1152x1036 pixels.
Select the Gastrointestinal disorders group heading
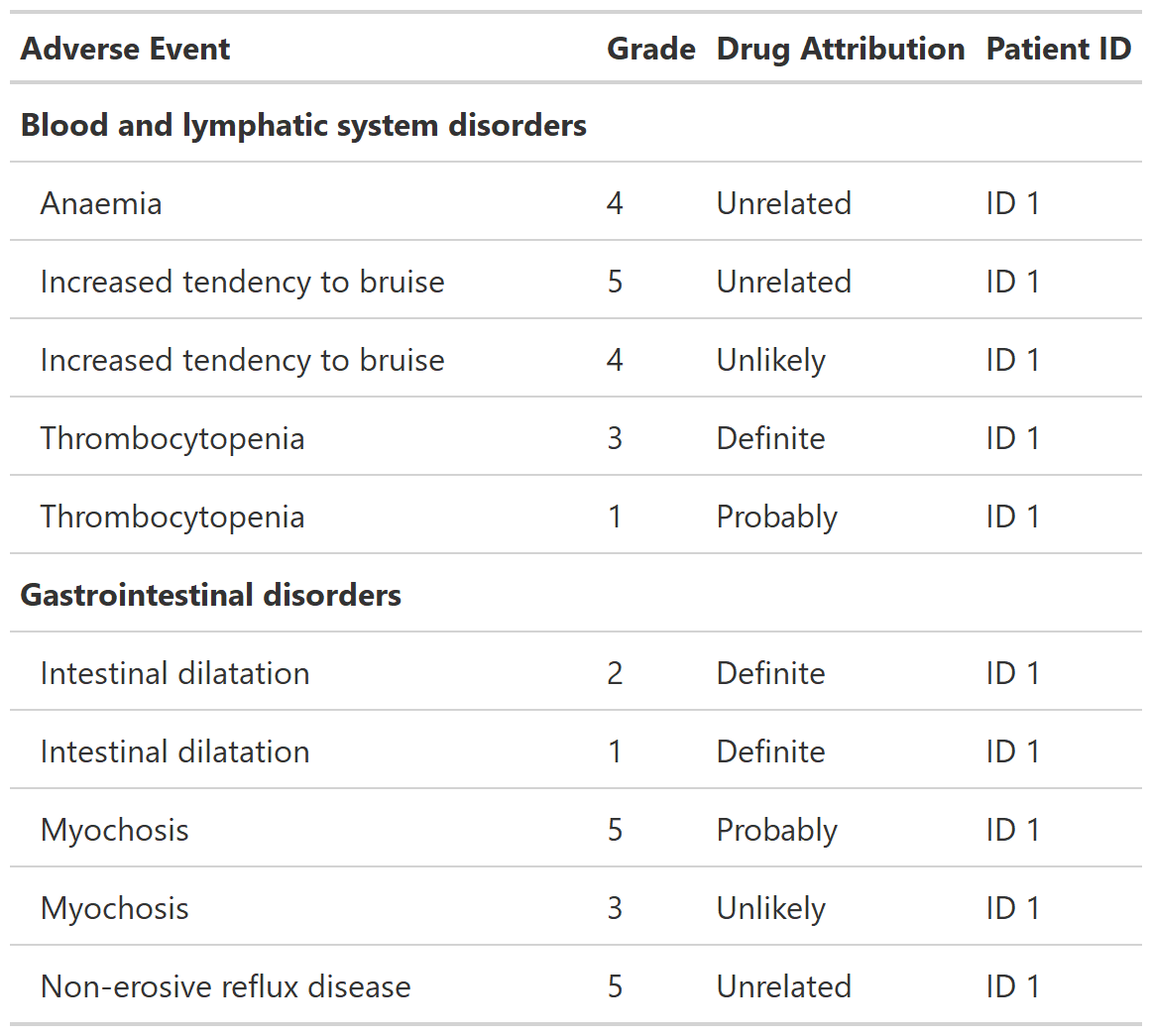(x=210, y=596)
